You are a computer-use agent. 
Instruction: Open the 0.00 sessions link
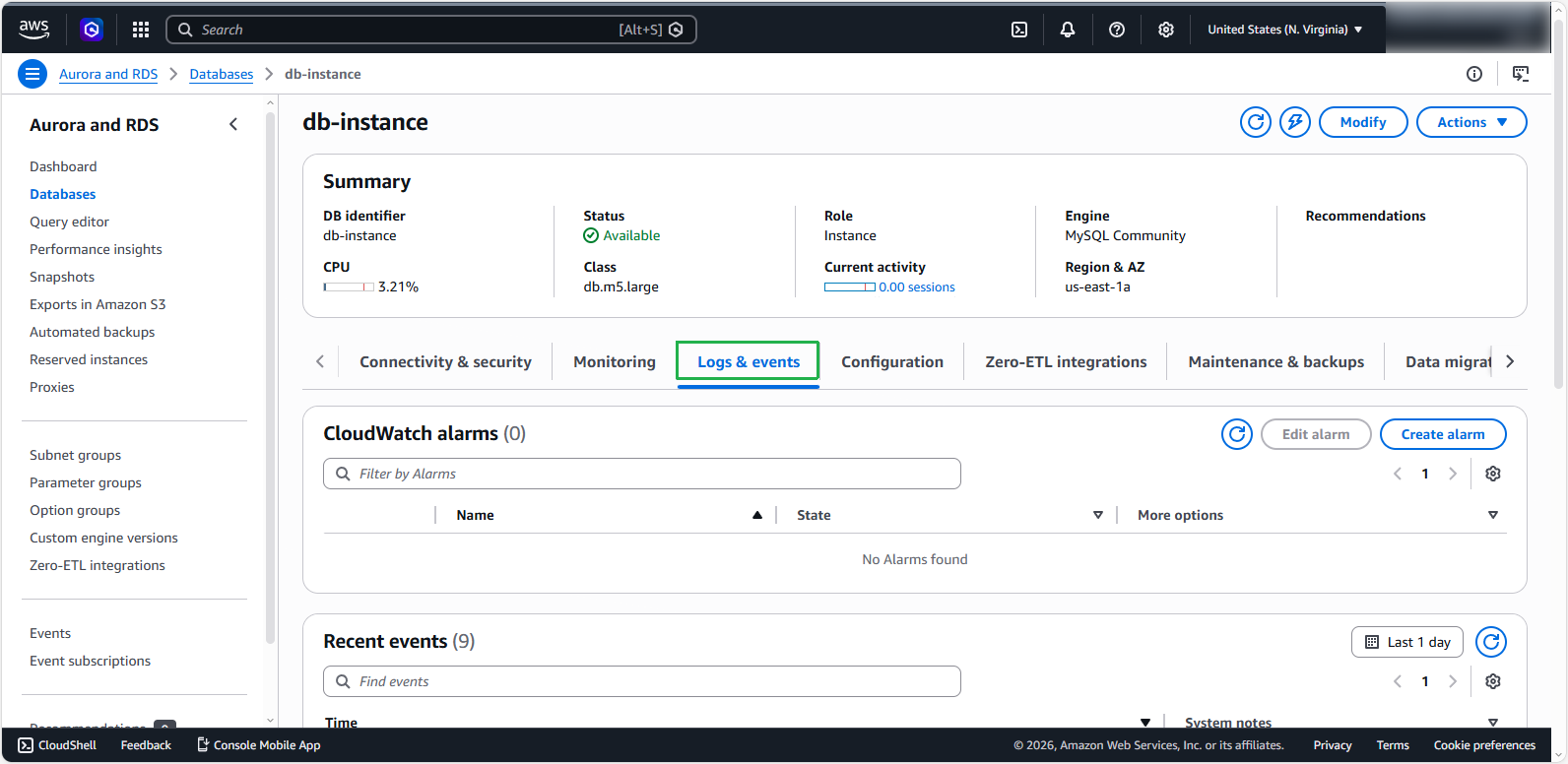[917, 286]
